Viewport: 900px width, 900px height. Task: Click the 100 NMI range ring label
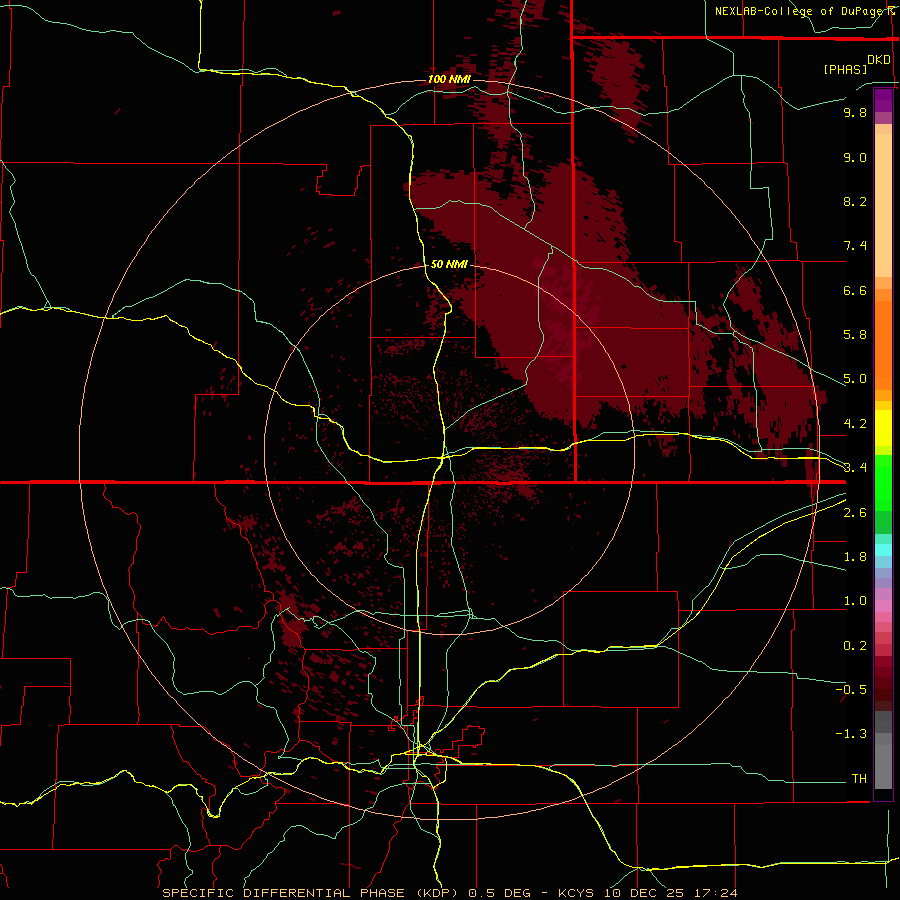pyautogui.click(x=449, y=79)
